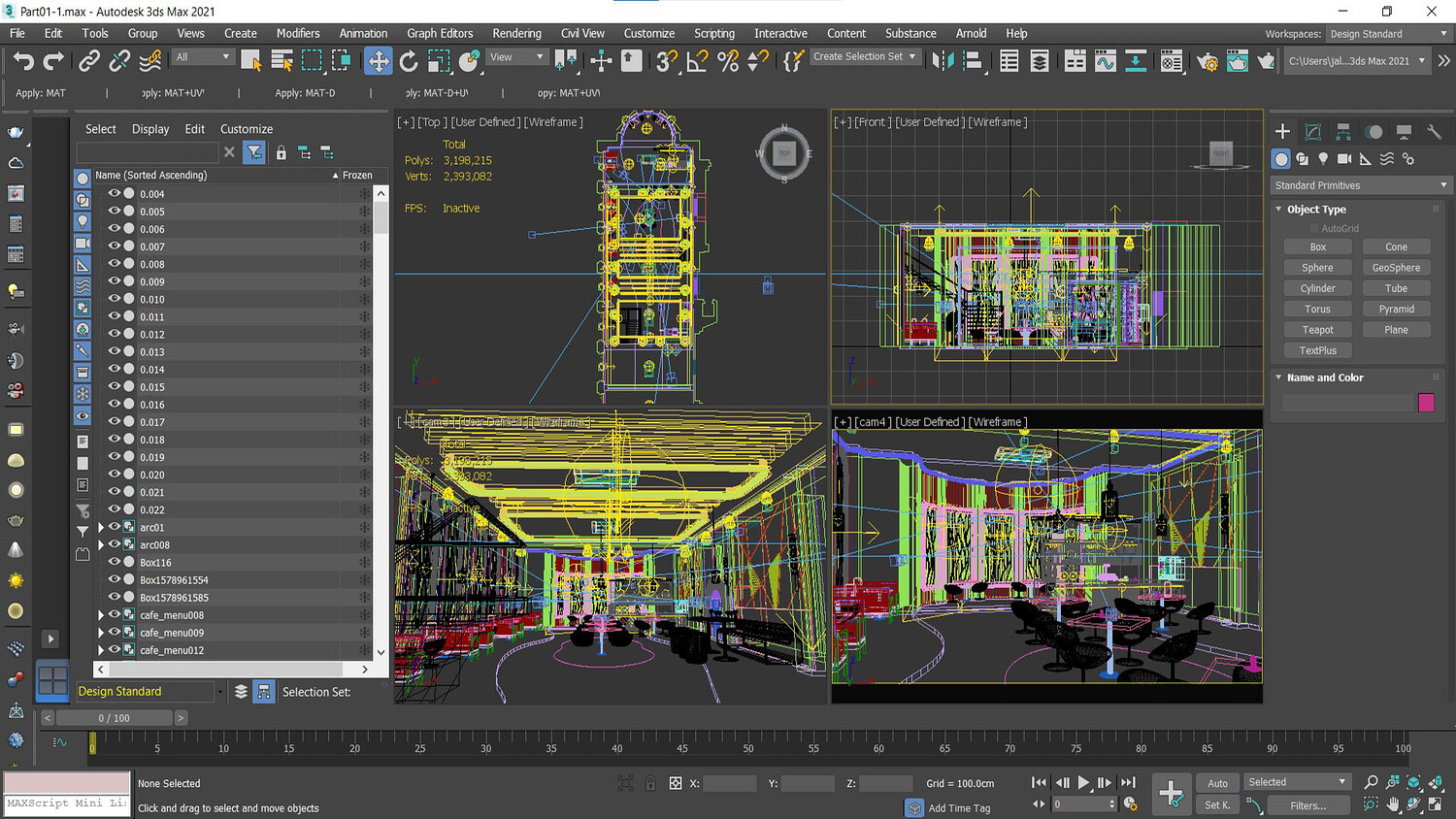Open the Standard Primitives dropdown
Viewport: 1456px width, 819px height.
click(x=1360, y=185)
